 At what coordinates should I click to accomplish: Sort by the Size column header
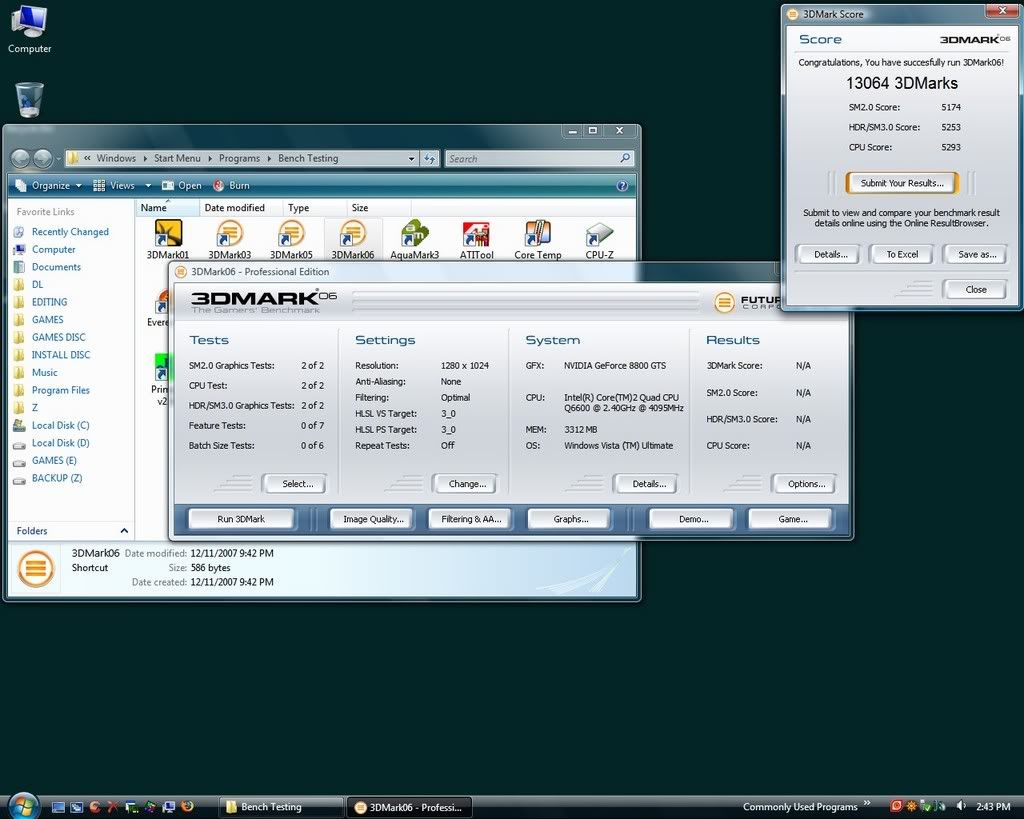[379, 208]
